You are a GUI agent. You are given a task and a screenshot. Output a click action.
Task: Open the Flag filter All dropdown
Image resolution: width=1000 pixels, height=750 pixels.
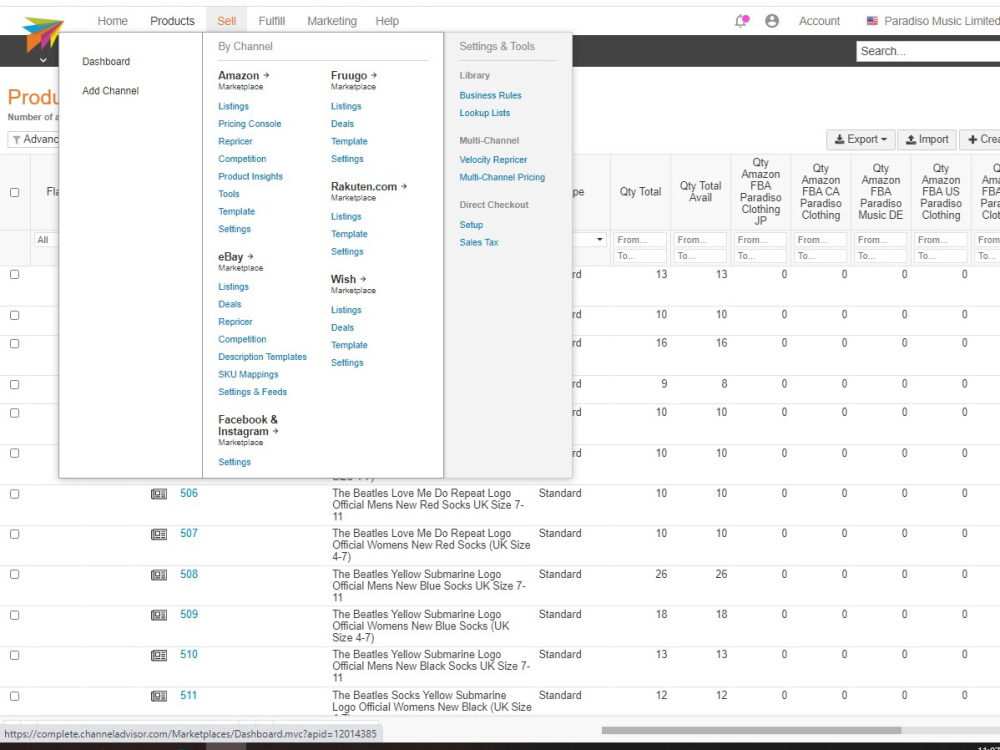(x=45, y=240)
